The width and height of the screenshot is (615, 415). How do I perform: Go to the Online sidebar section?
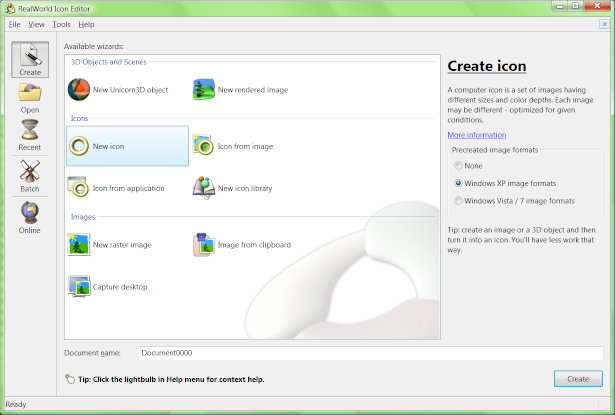coord(30,217)
